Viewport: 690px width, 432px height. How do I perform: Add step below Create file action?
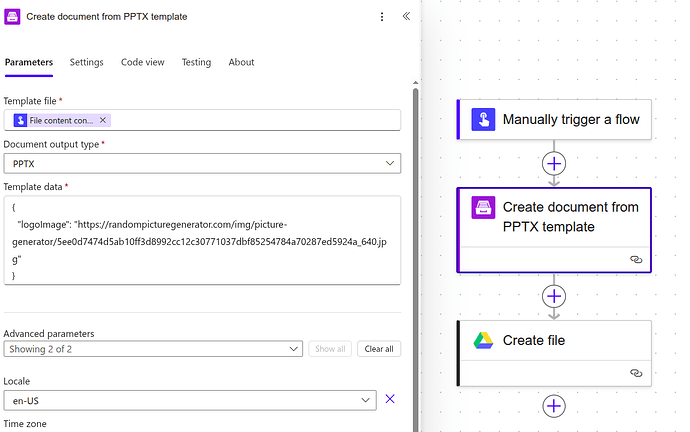(x=554, y=406)
